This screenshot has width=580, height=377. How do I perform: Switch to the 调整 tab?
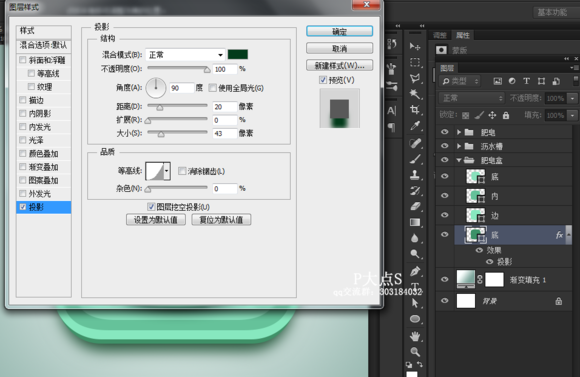point(440,35)
